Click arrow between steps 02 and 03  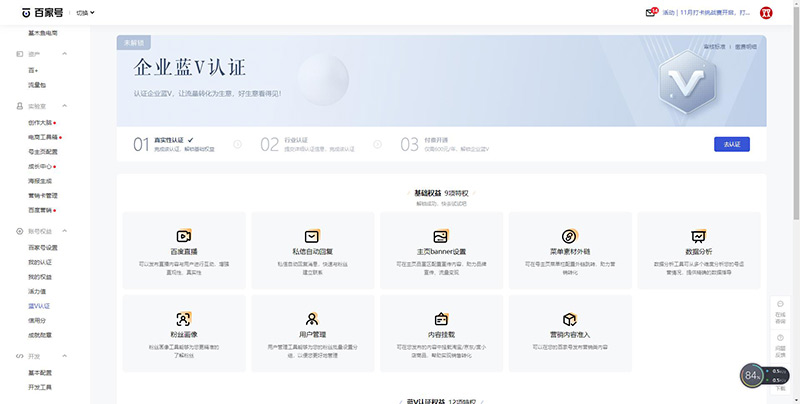click(x=378, y=144)
